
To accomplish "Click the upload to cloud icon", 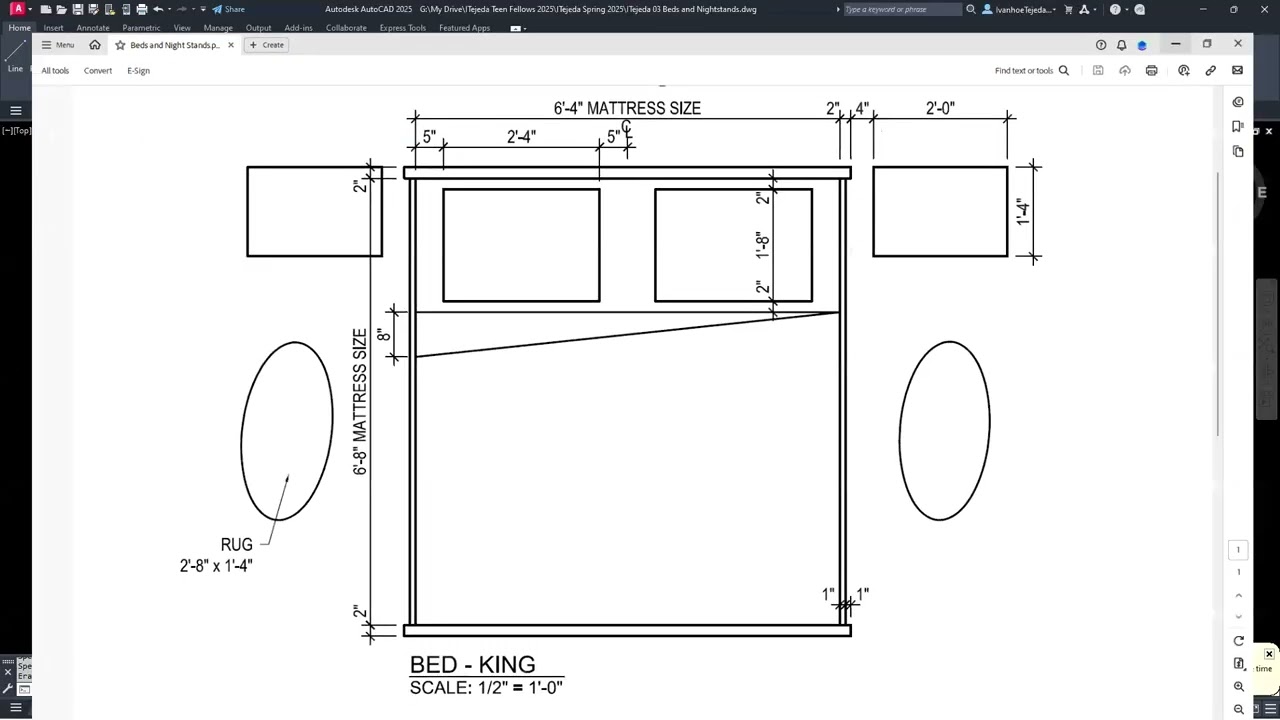I will click(1125, 71).
